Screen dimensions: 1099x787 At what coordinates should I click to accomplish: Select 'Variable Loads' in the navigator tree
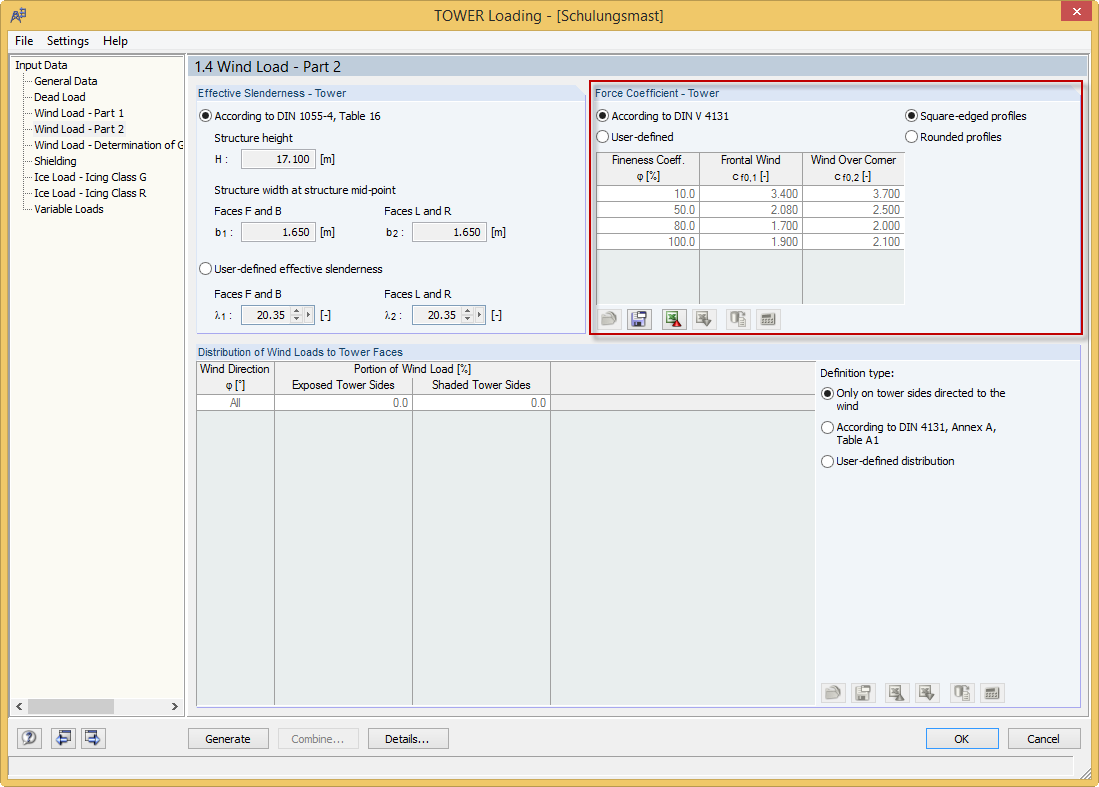[69, 210]
